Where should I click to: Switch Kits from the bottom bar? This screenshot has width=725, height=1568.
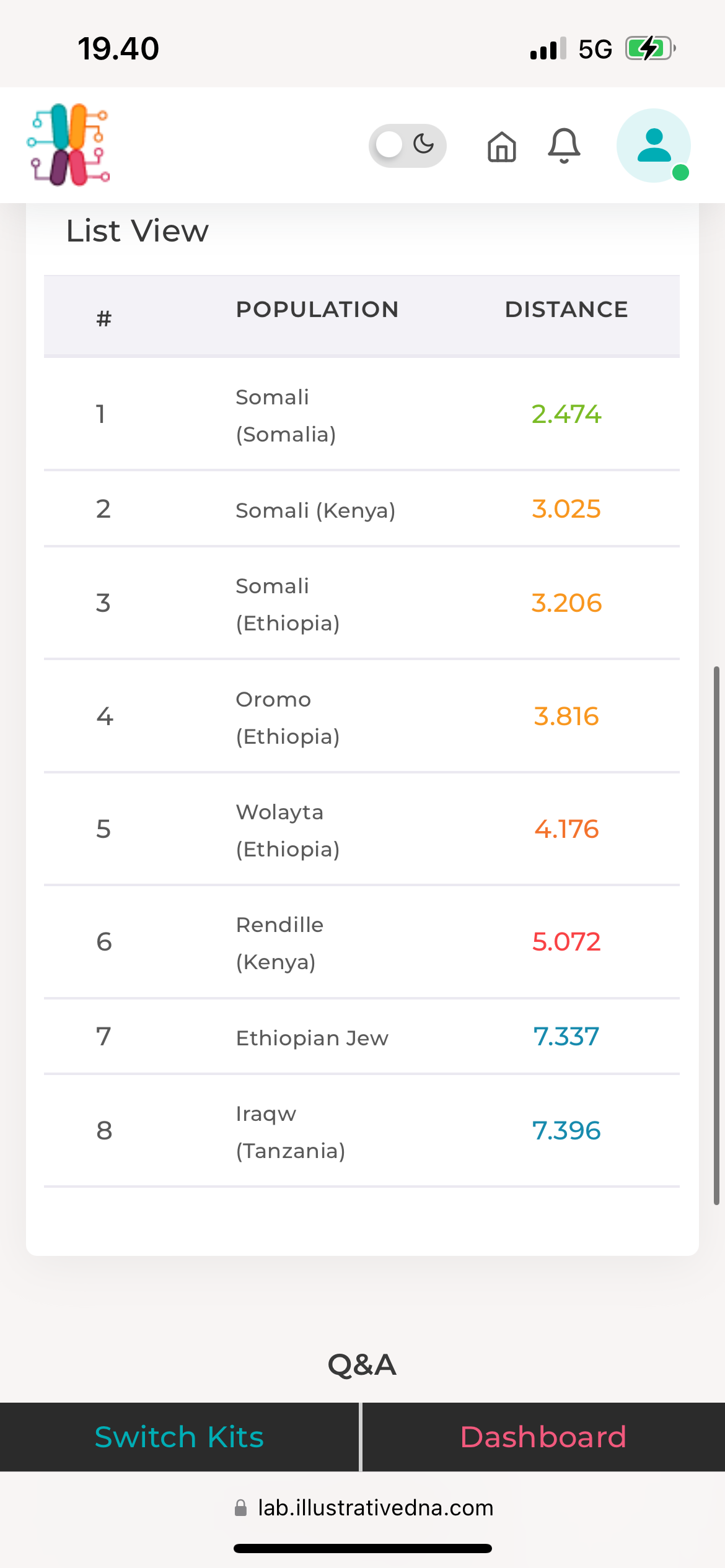click(179, 1437)
